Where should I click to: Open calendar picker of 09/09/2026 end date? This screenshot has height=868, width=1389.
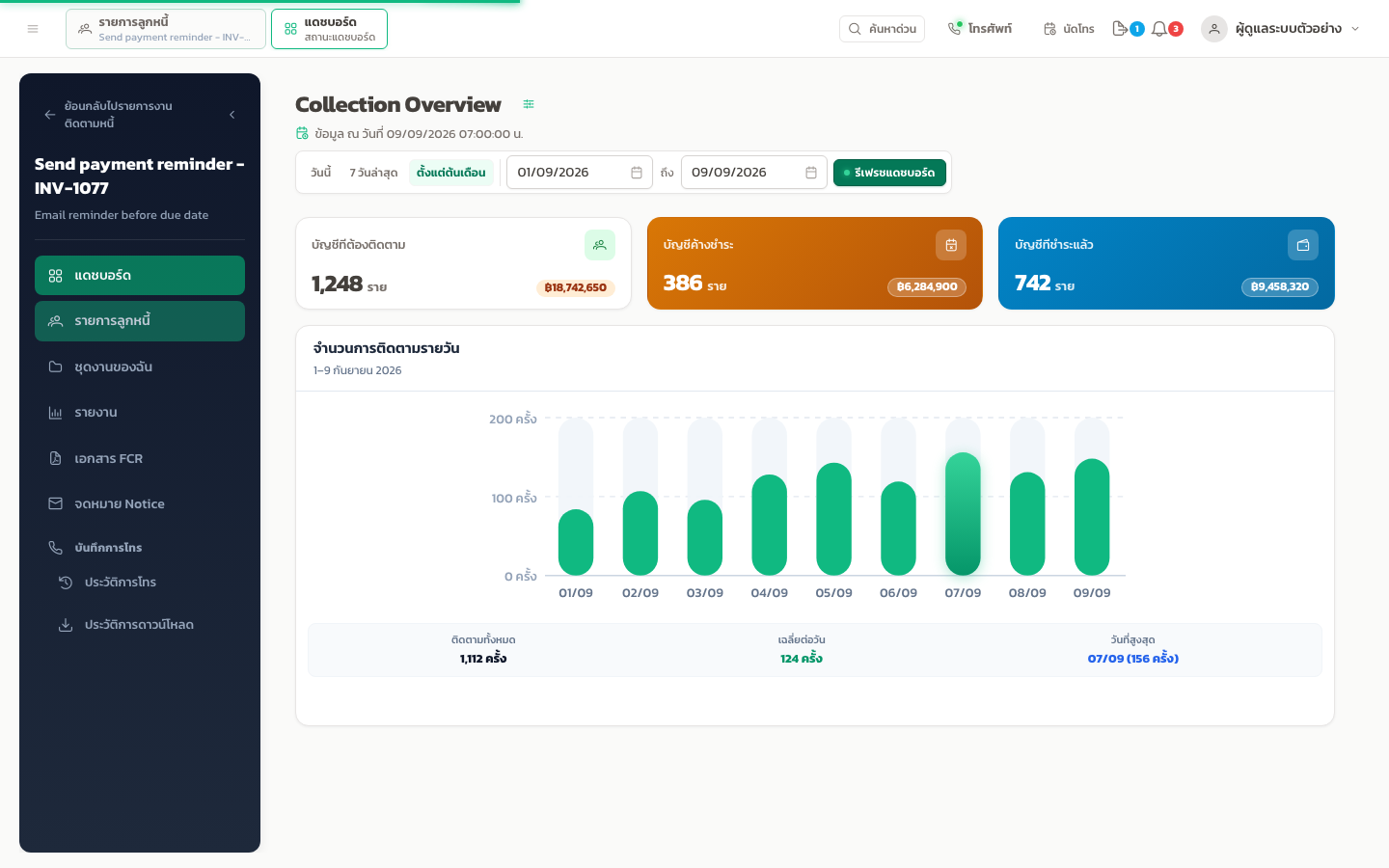point(811,173)
